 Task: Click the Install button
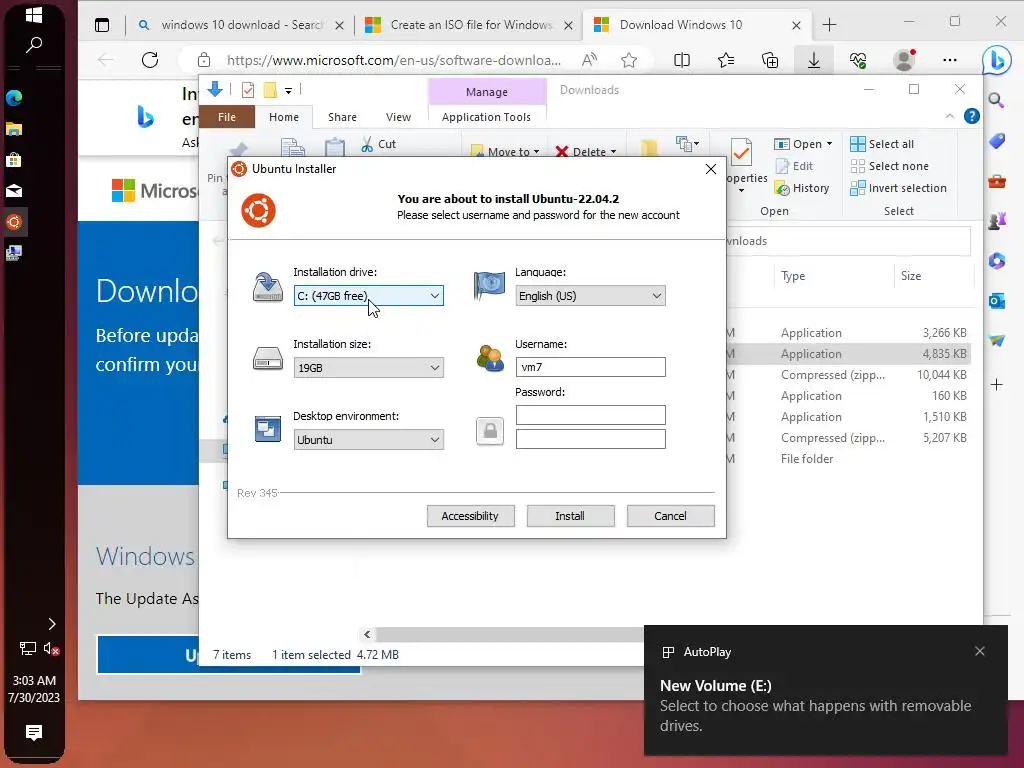point(570,516)
